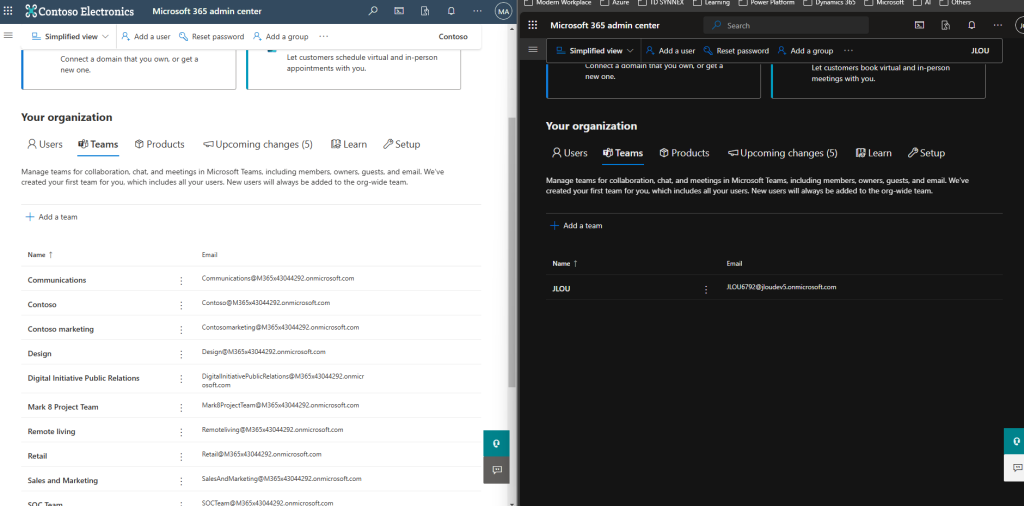Click Email column header in Contoso window
The image size is (1024, 506).
point(210,255)
